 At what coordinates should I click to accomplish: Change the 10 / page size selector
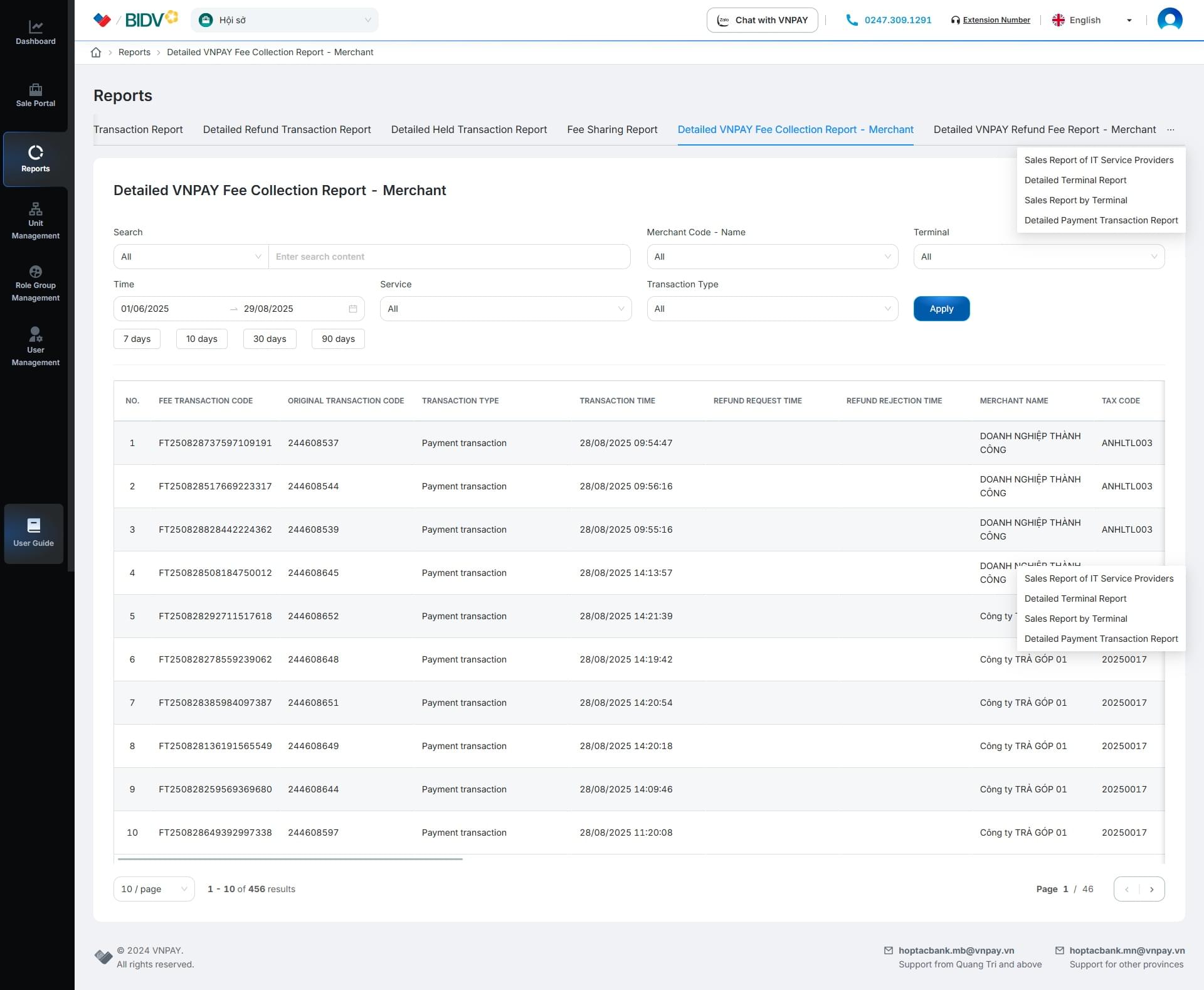154,889
